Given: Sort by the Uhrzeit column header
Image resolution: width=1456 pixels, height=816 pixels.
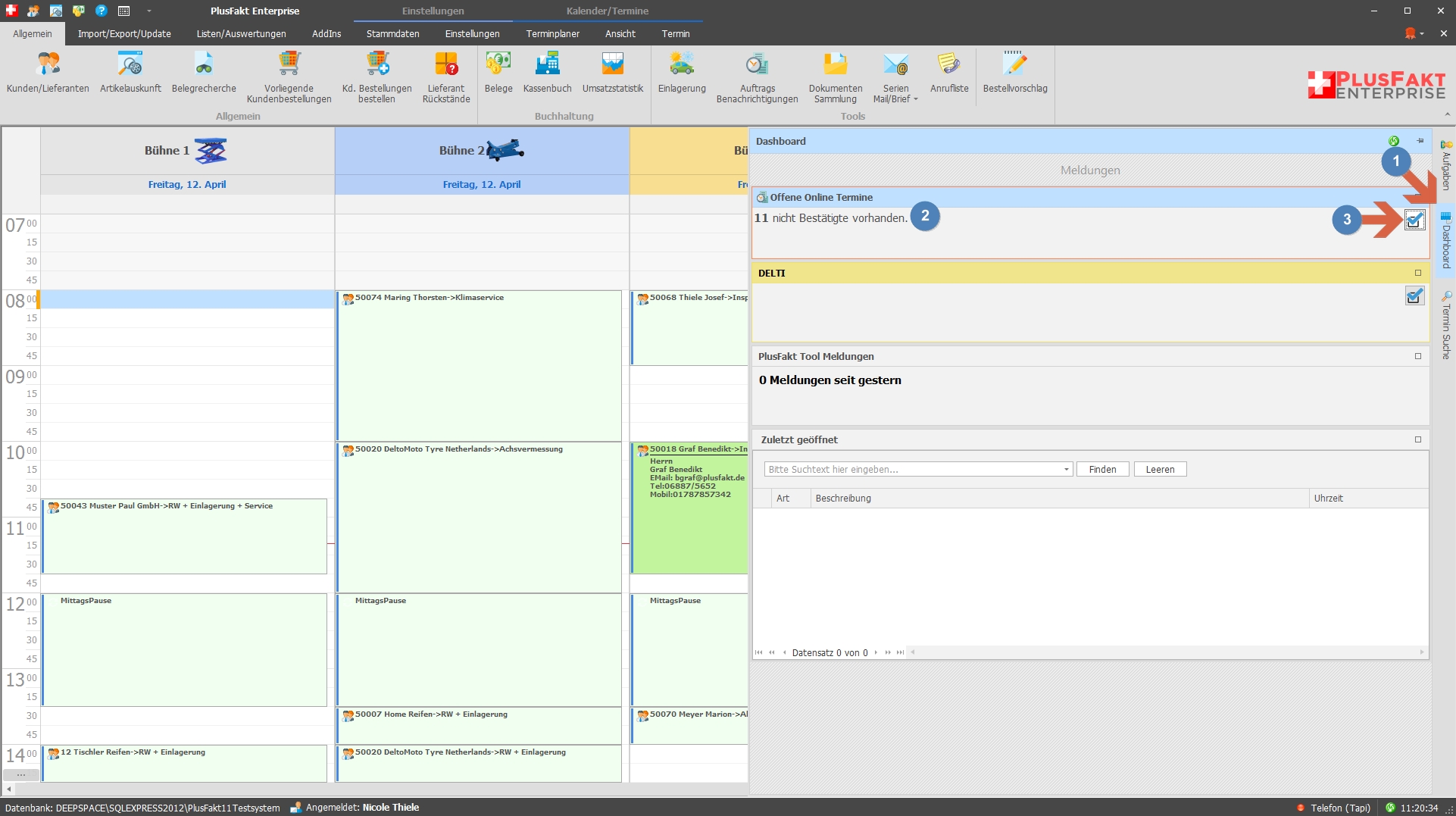Looking at the screenshot, I should (1368, 499).
